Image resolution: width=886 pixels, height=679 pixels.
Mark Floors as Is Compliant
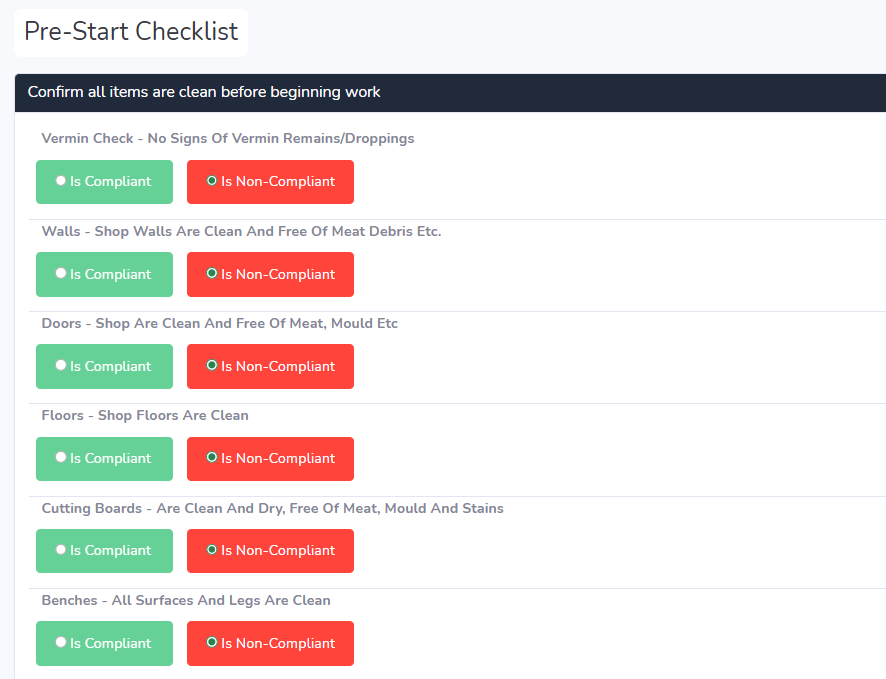coord(104,458)
